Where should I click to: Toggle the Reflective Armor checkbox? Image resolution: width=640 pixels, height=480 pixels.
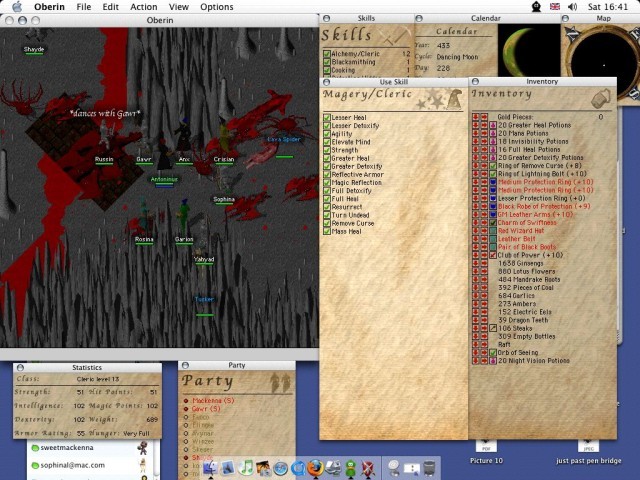pyautogui.click(x=327, y=174)
